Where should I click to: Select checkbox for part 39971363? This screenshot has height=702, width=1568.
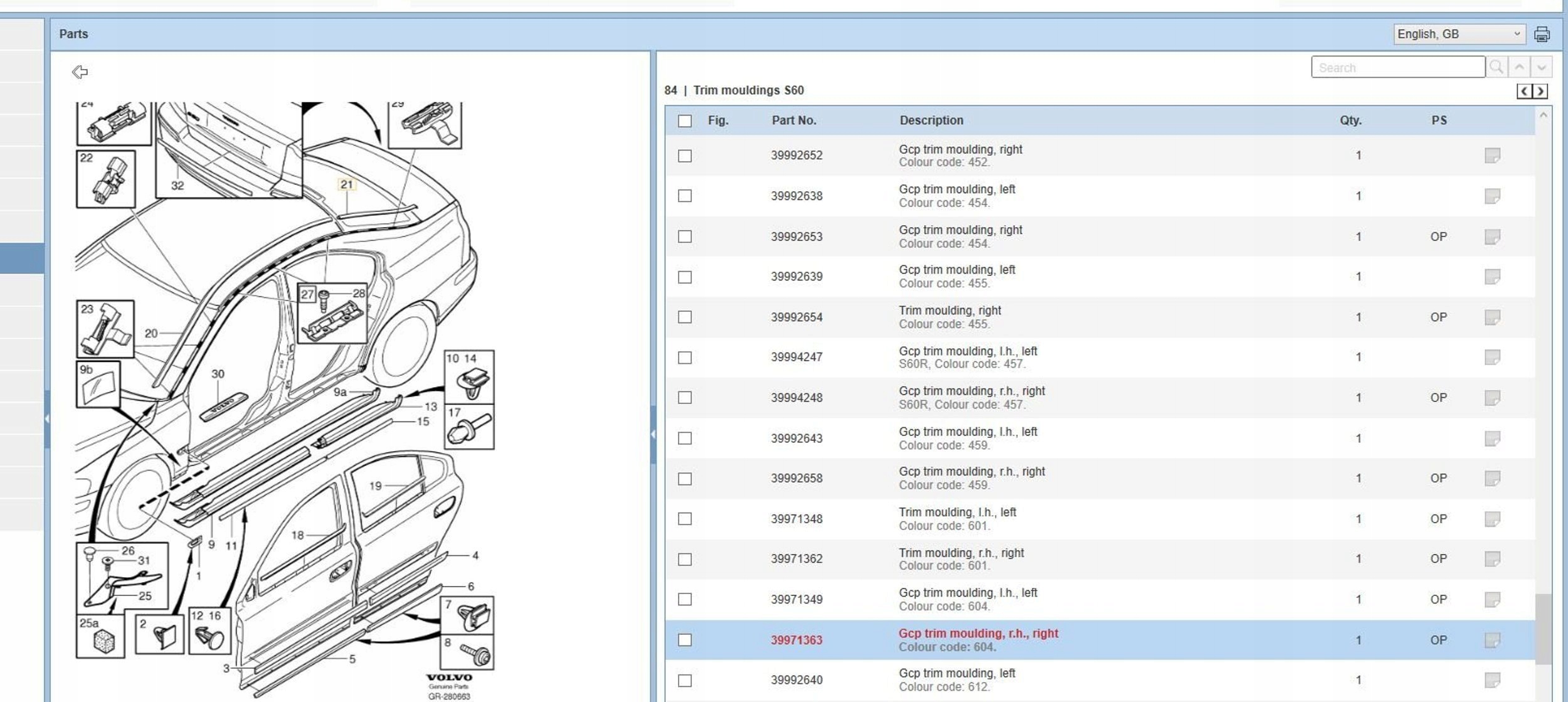[685, 640]
